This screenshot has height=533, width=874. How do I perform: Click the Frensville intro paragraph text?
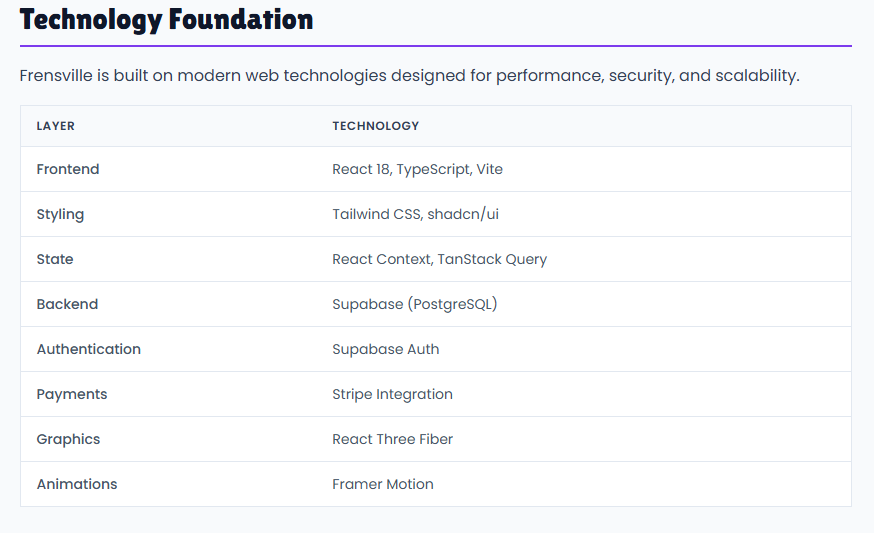pos(410,76)
